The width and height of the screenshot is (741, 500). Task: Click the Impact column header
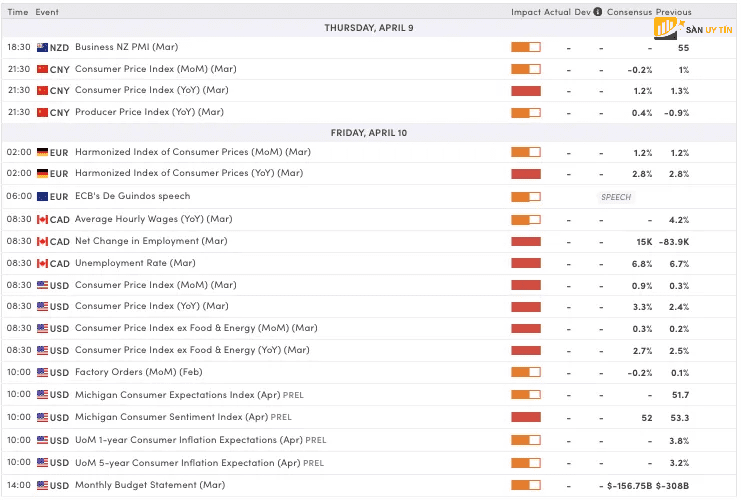click(x=526, y=13)
